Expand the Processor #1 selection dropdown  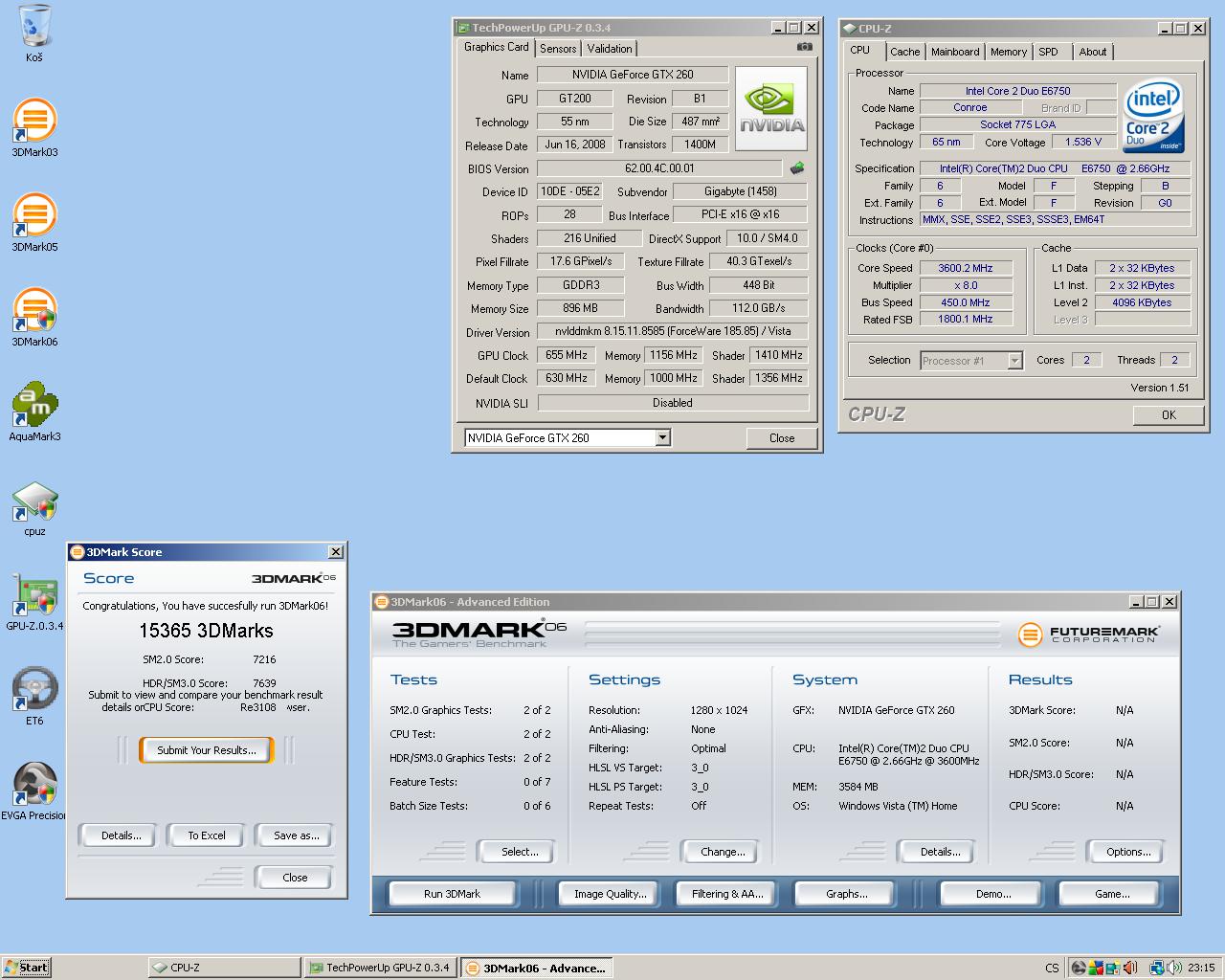[x=1014, y=361]
